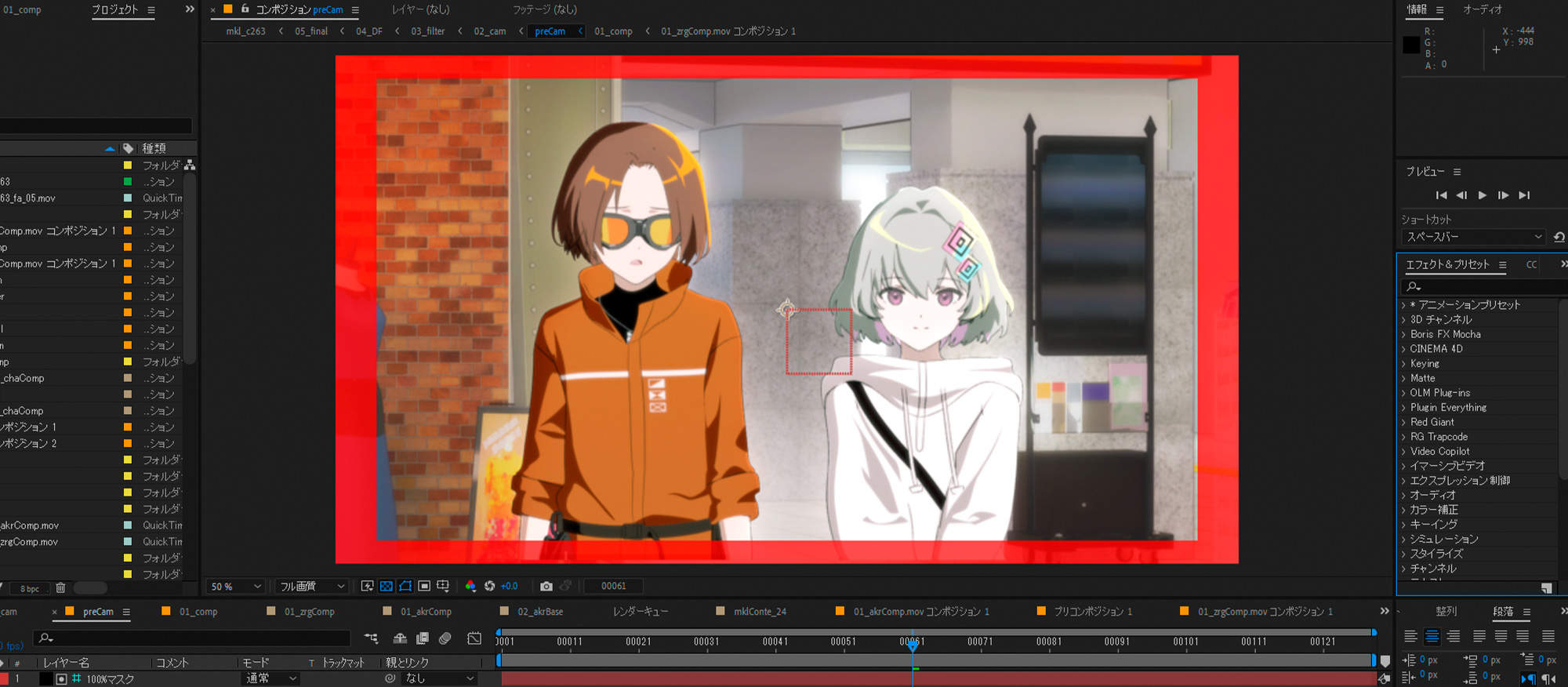Select left align text in paragraph panel
The width and height of the screenshot is (1568, 687).
click(x=1410, y=636)
